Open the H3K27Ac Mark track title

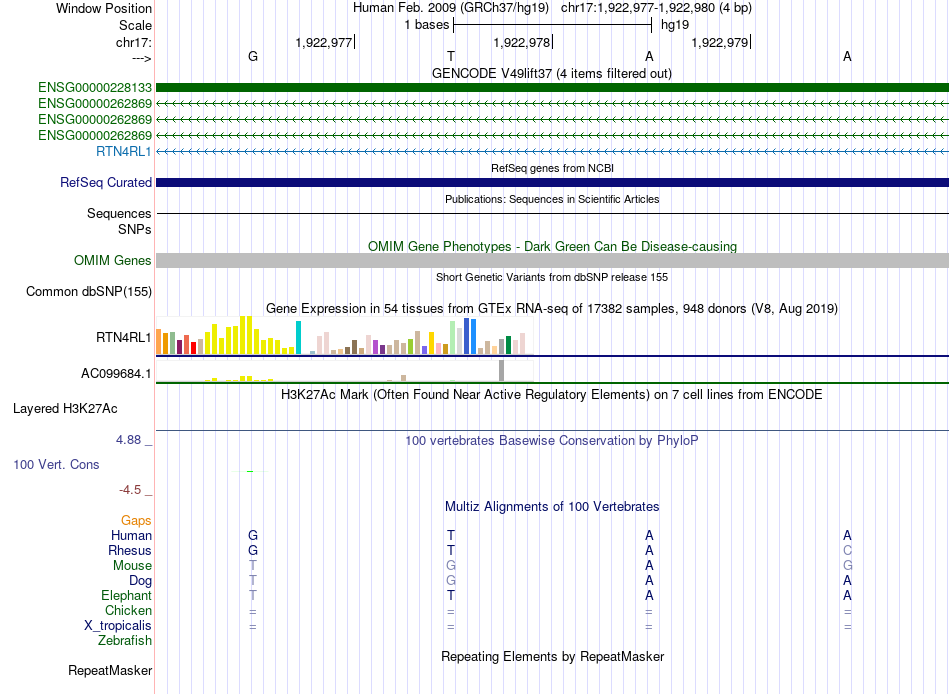click(x=551, y=395)
